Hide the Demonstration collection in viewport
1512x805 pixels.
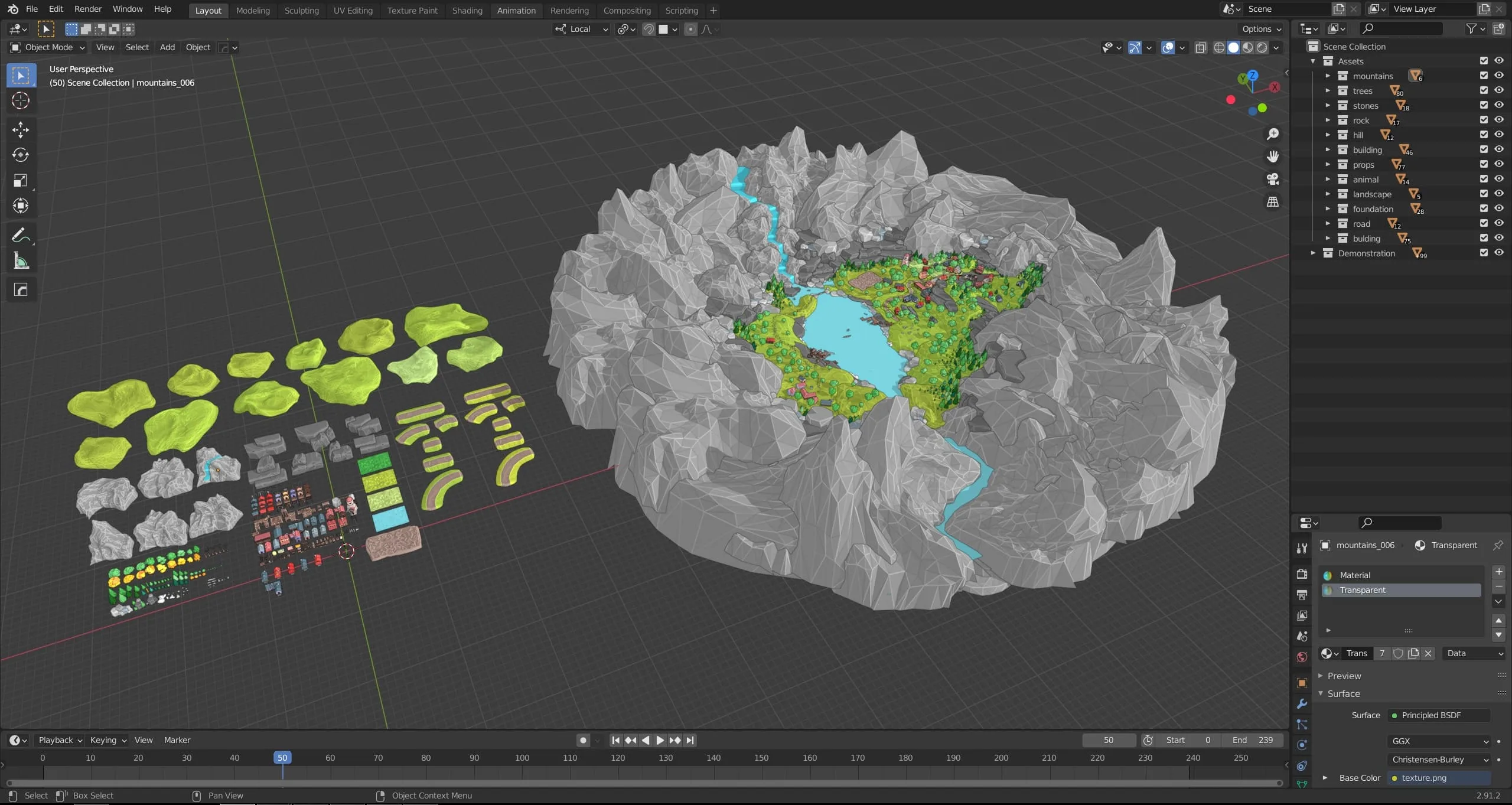coord(1499,253)
